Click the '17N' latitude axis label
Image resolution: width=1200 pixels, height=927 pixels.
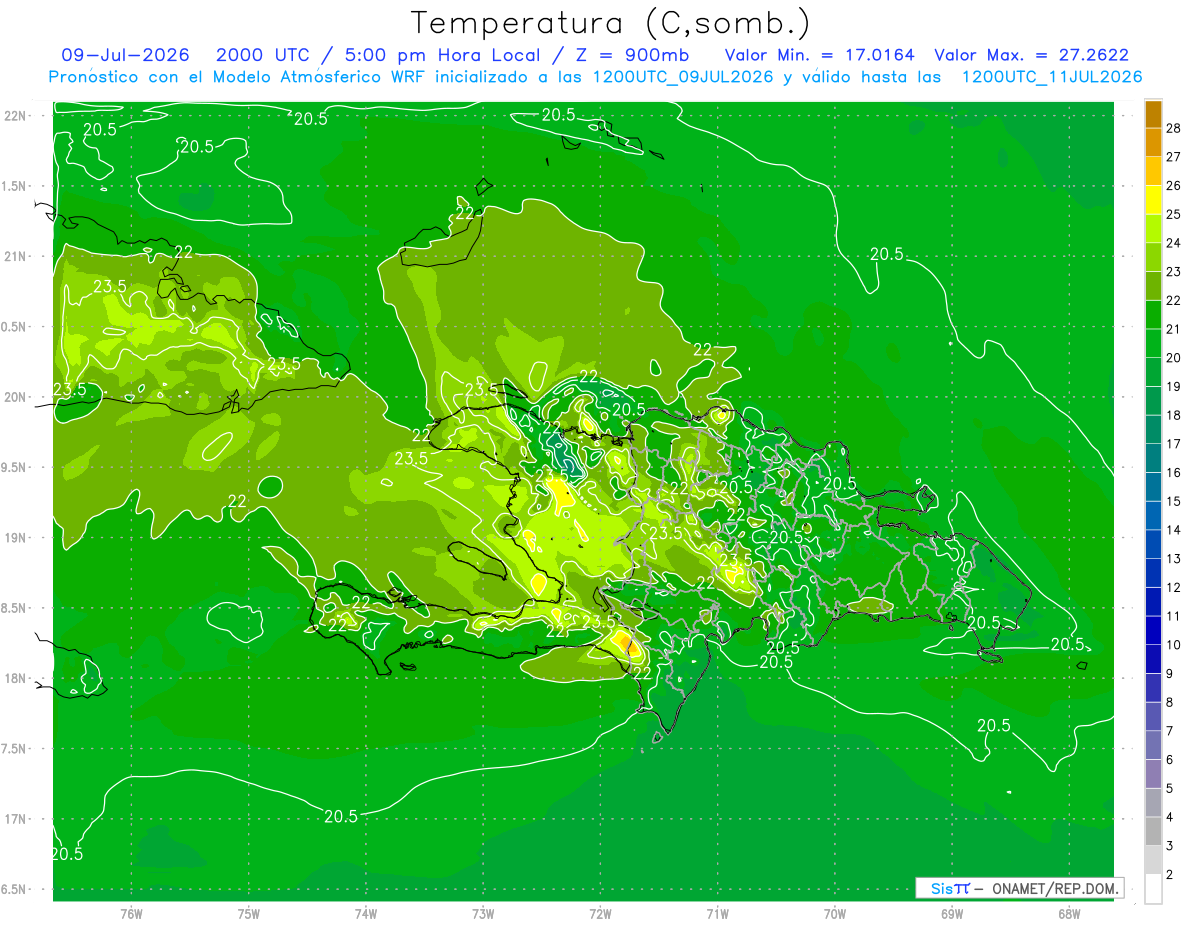(x=15, y=819)
